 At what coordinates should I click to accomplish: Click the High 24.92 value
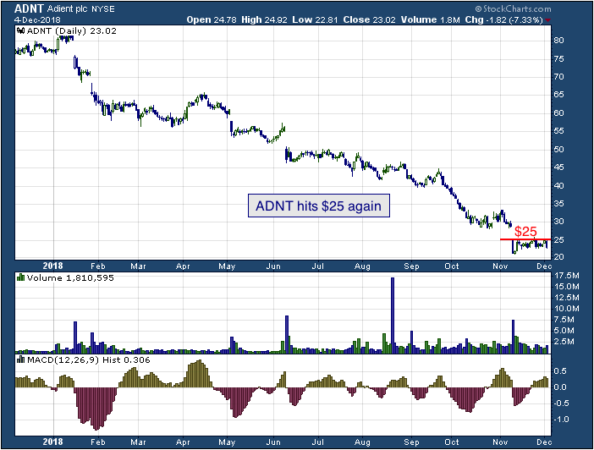click(x=264, y=20)
